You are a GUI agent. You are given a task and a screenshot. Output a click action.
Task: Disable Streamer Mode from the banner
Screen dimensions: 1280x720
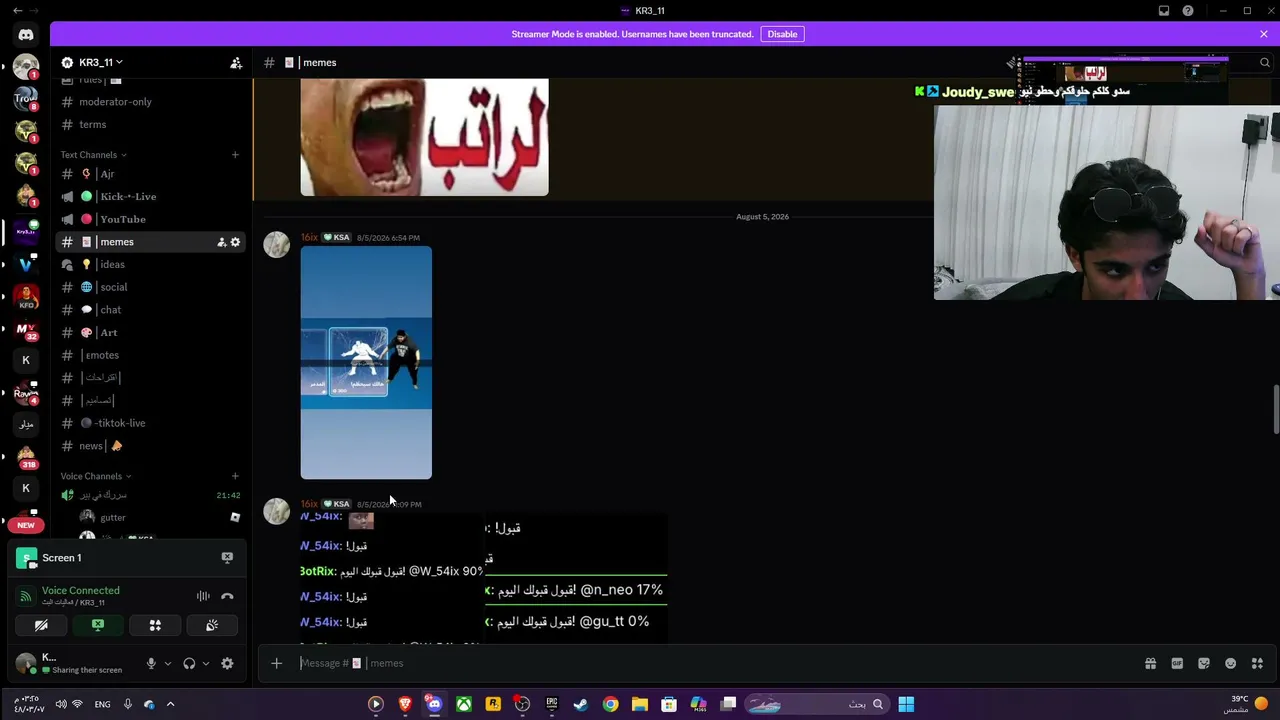pos(782,34)
